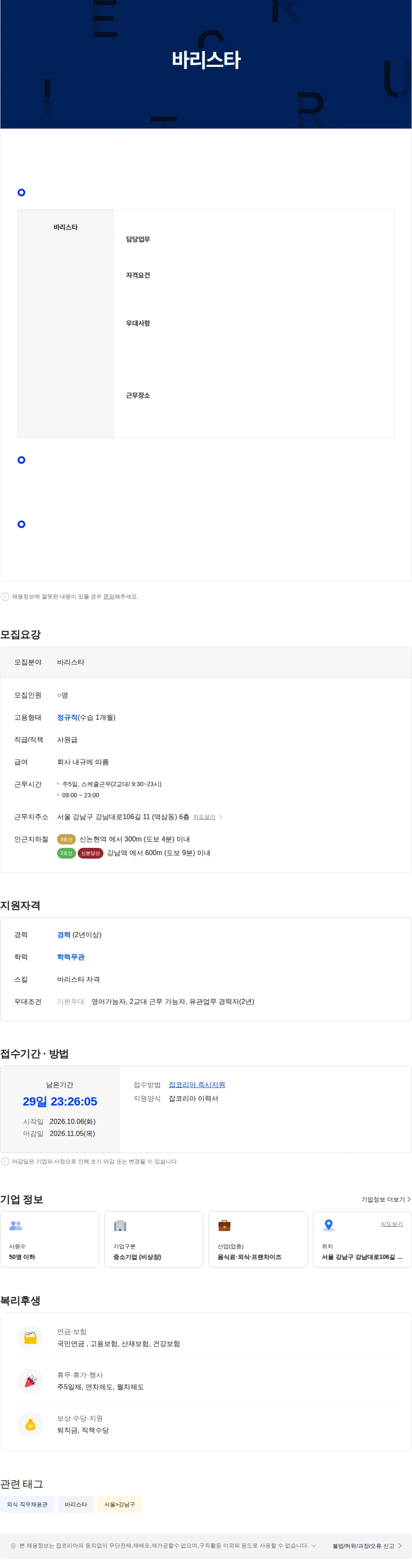
Task: Click 퇴직금, 직책수당 text
Action: point(83,1430)
